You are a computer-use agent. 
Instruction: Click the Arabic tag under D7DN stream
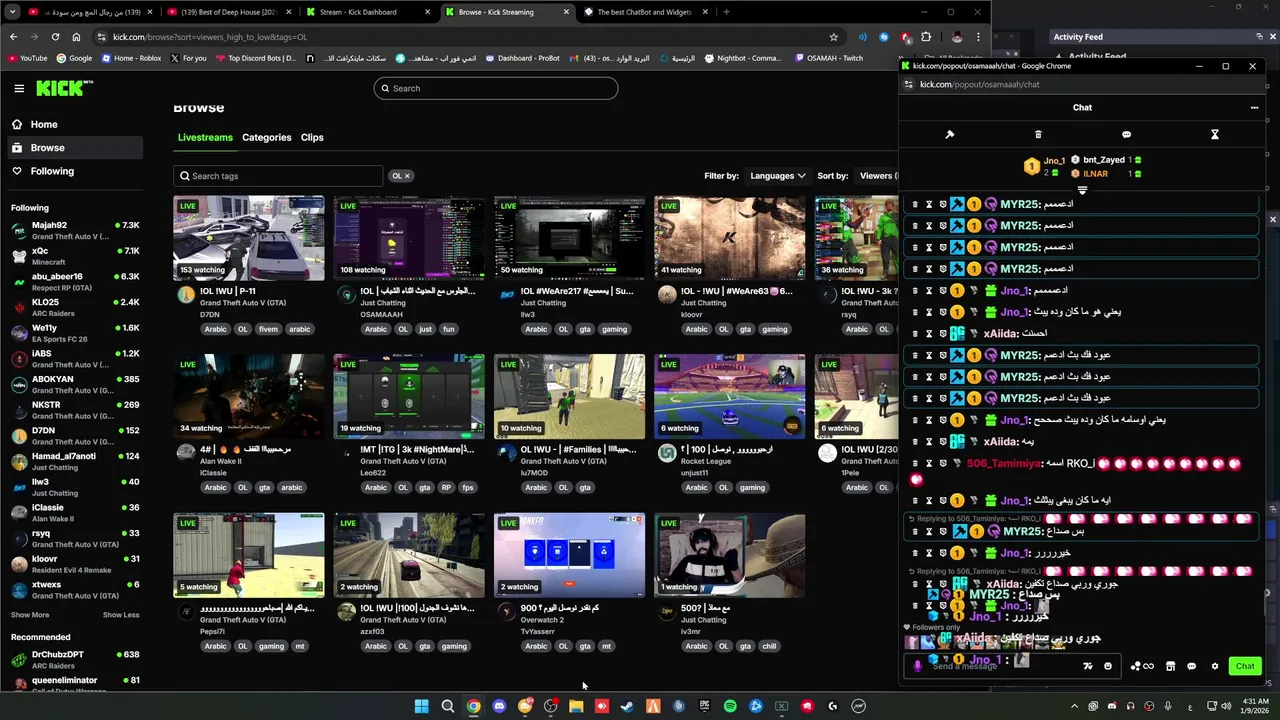coord(216,329)
